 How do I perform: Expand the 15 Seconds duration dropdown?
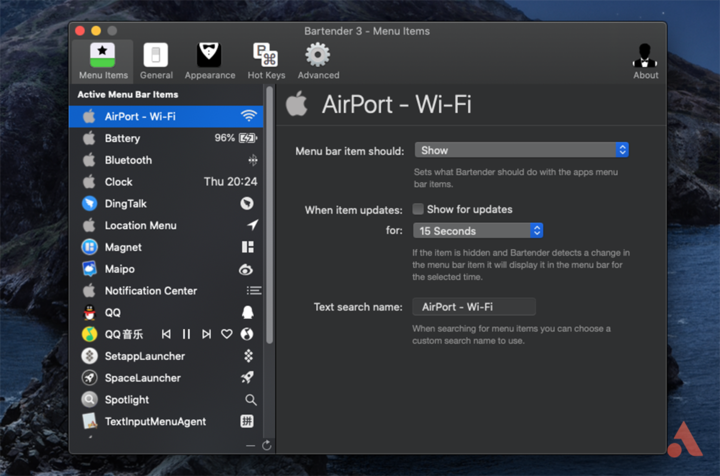coord(478,231)
